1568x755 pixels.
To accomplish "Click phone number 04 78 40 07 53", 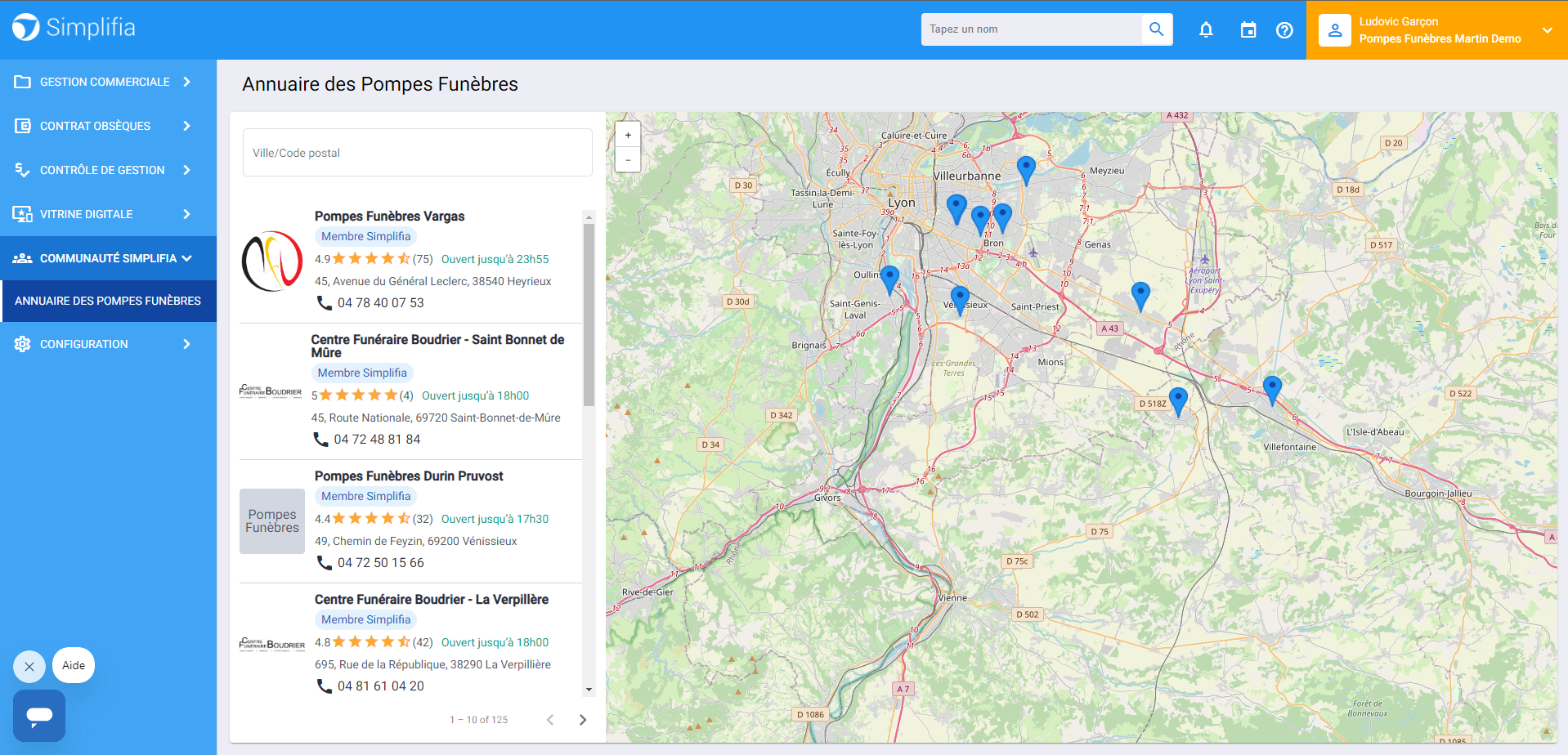I will pos(381,302).
